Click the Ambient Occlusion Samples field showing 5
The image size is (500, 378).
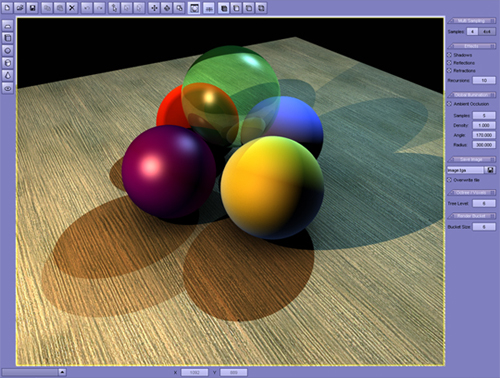484,115
